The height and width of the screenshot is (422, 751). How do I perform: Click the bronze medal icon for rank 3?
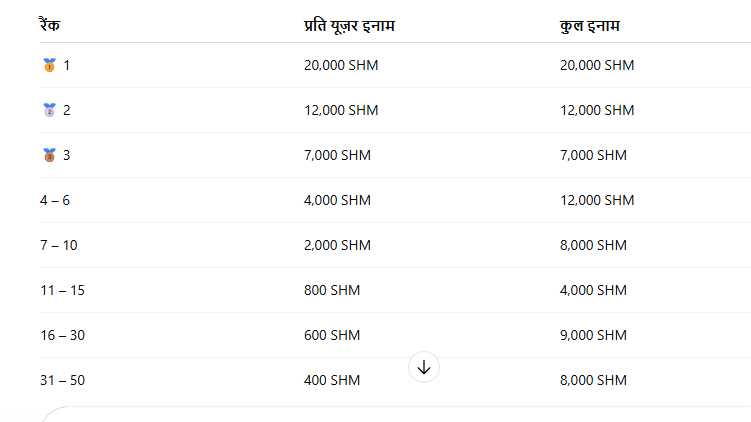49,155
